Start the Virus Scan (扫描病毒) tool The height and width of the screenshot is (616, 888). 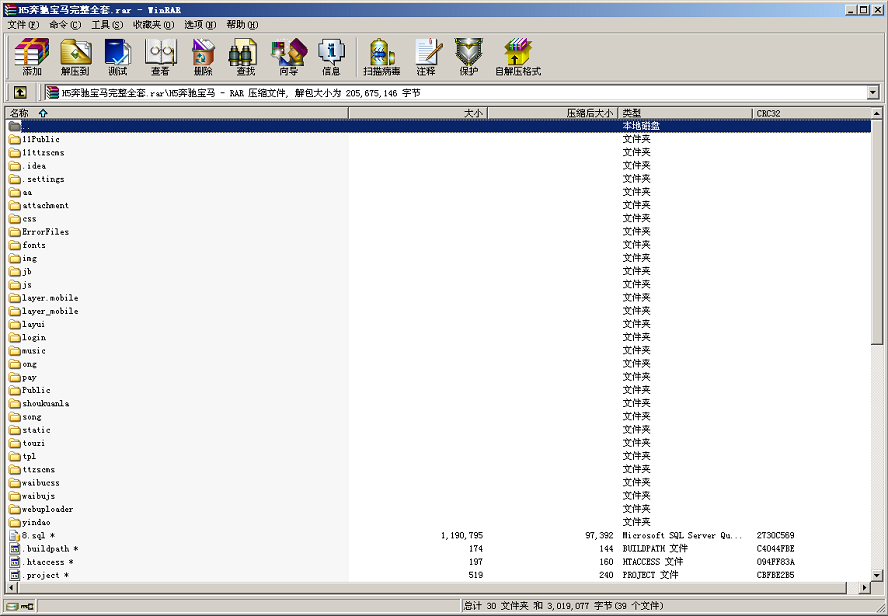tap(381, 57)
